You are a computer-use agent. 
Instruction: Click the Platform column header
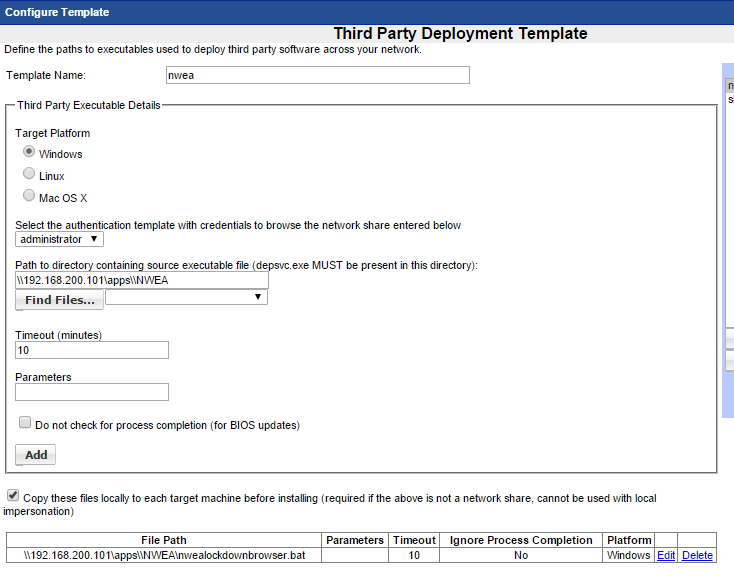629,540
